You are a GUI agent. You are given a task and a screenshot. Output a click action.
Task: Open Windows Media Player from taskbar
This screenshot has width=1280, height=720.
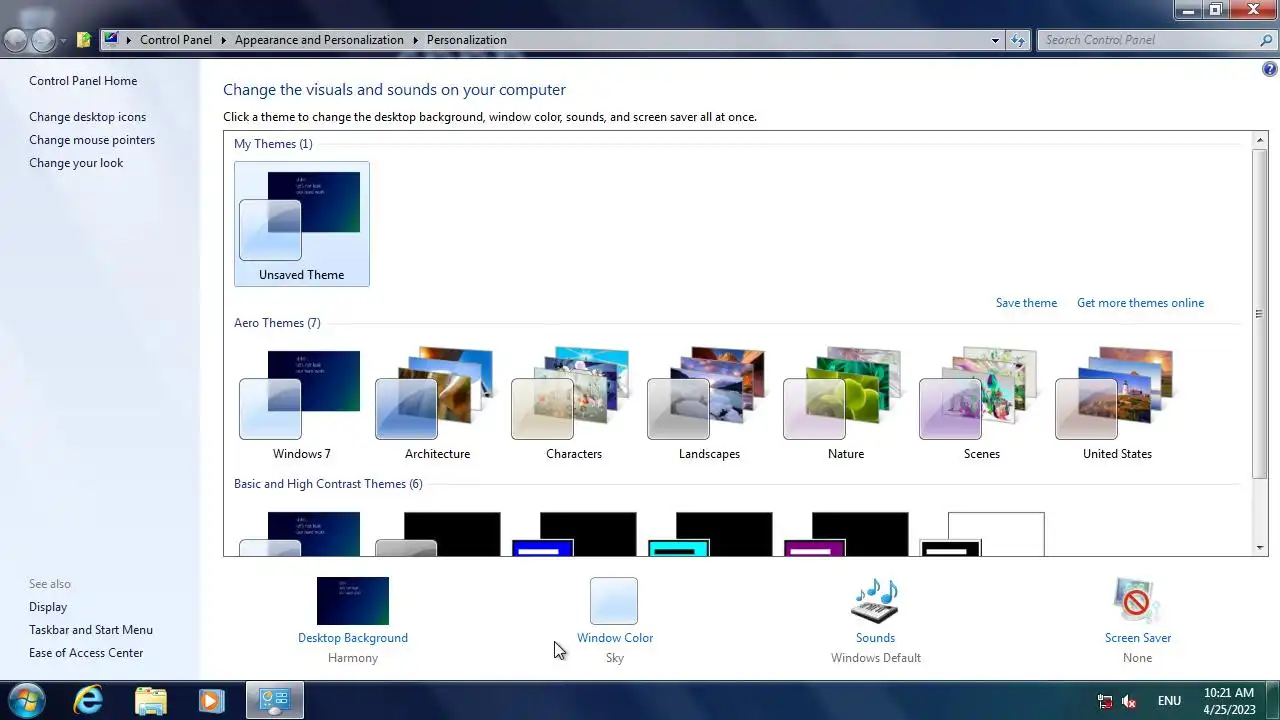[211, 700]
